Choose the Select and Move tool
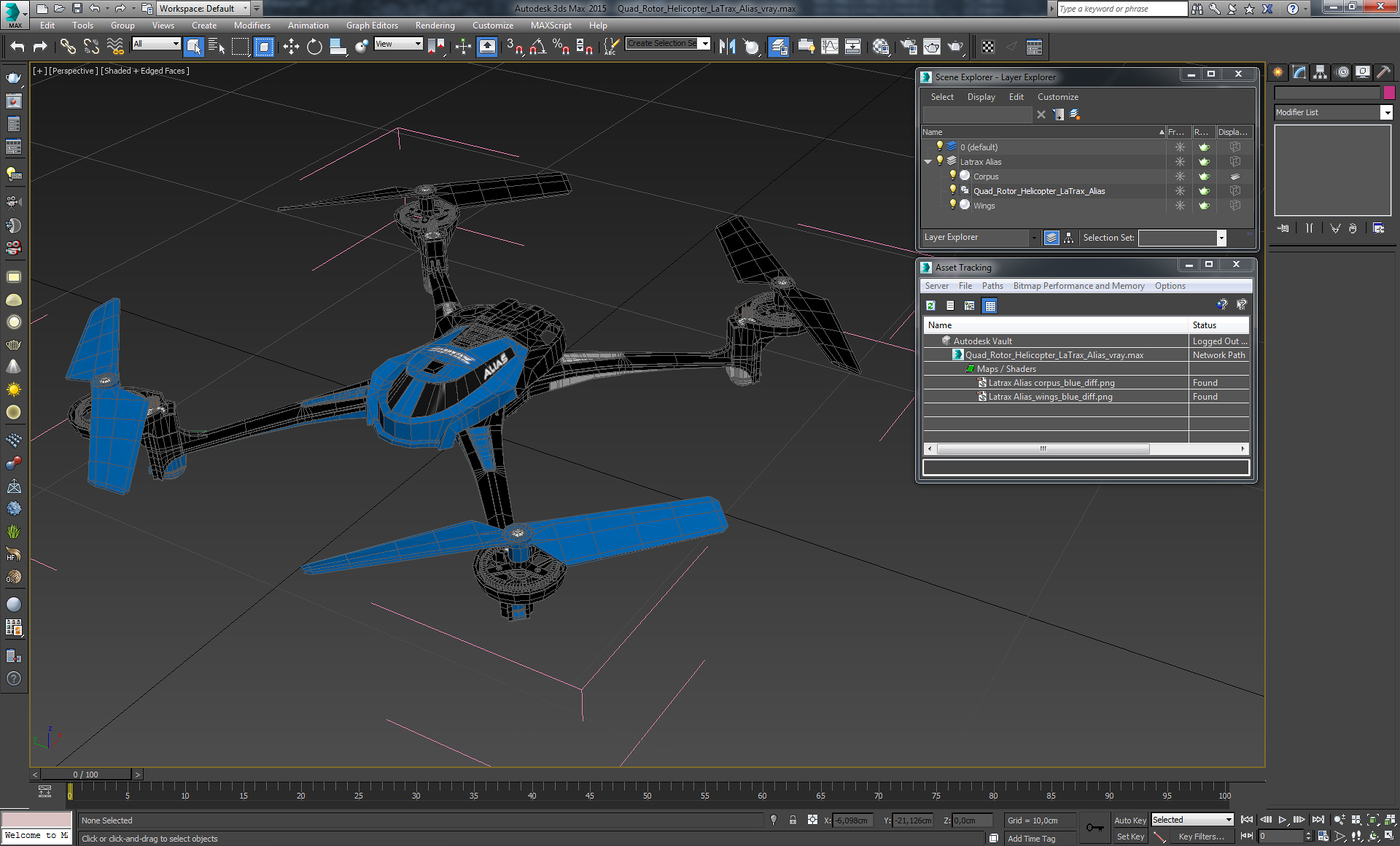The width and height of the screenshot is (1400, 846). click(x=291, y=47)
